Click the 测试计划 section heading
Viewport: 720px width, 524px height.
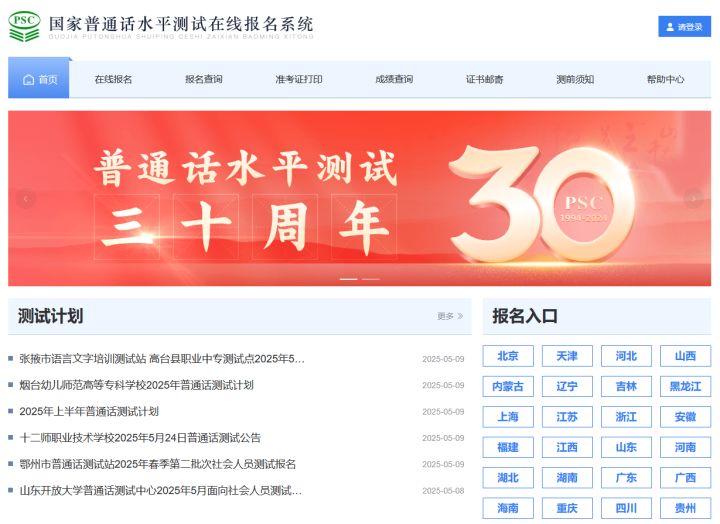click(51, 316)
